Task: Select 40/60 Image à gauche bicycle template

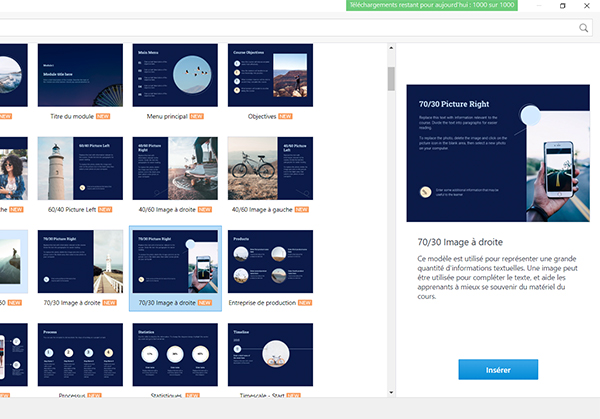Action: click(270, 168)
